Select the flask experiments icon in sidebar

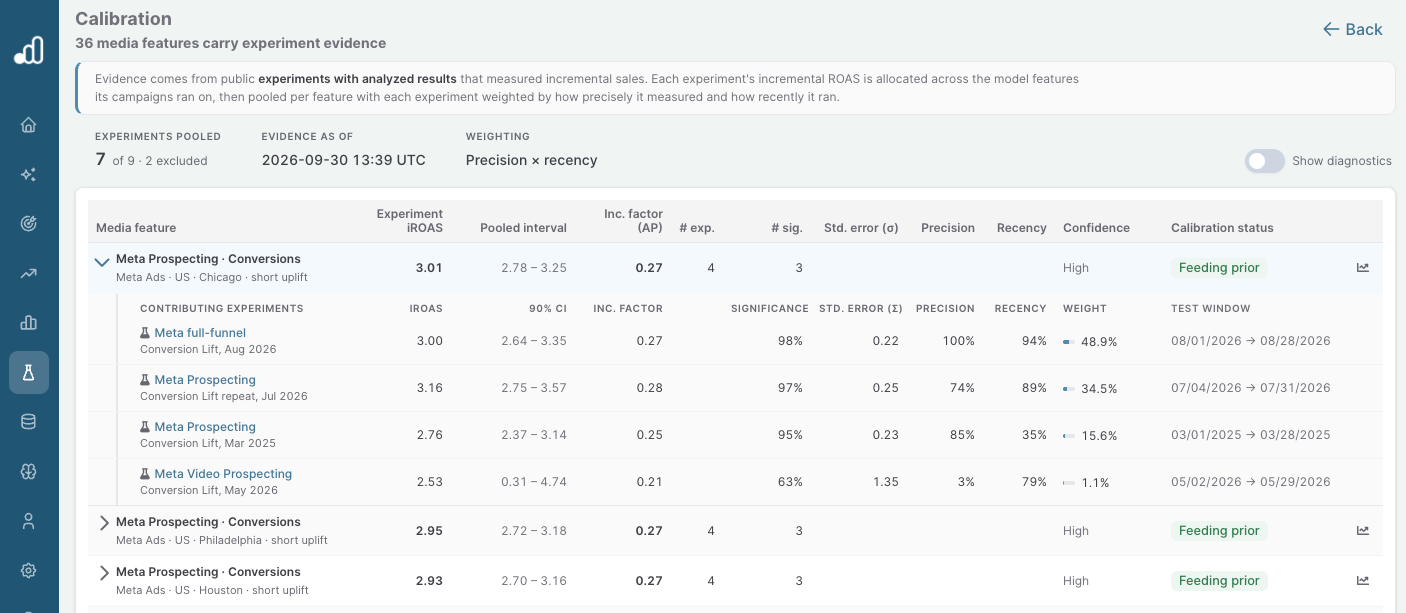28,372
